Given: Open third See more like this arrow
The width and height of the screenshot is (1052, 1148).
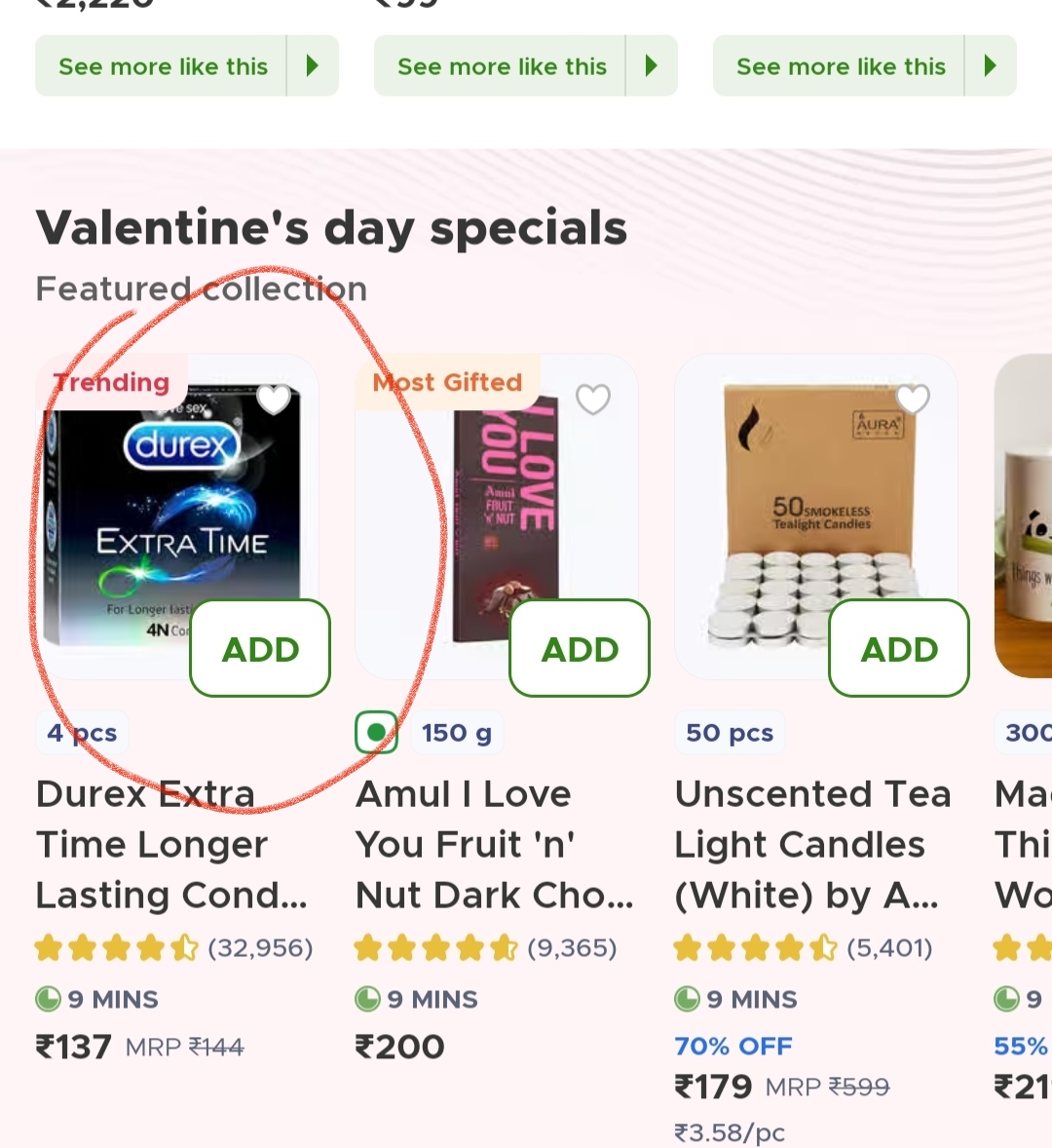Looking at the screenshot, I should pos(991,66).
